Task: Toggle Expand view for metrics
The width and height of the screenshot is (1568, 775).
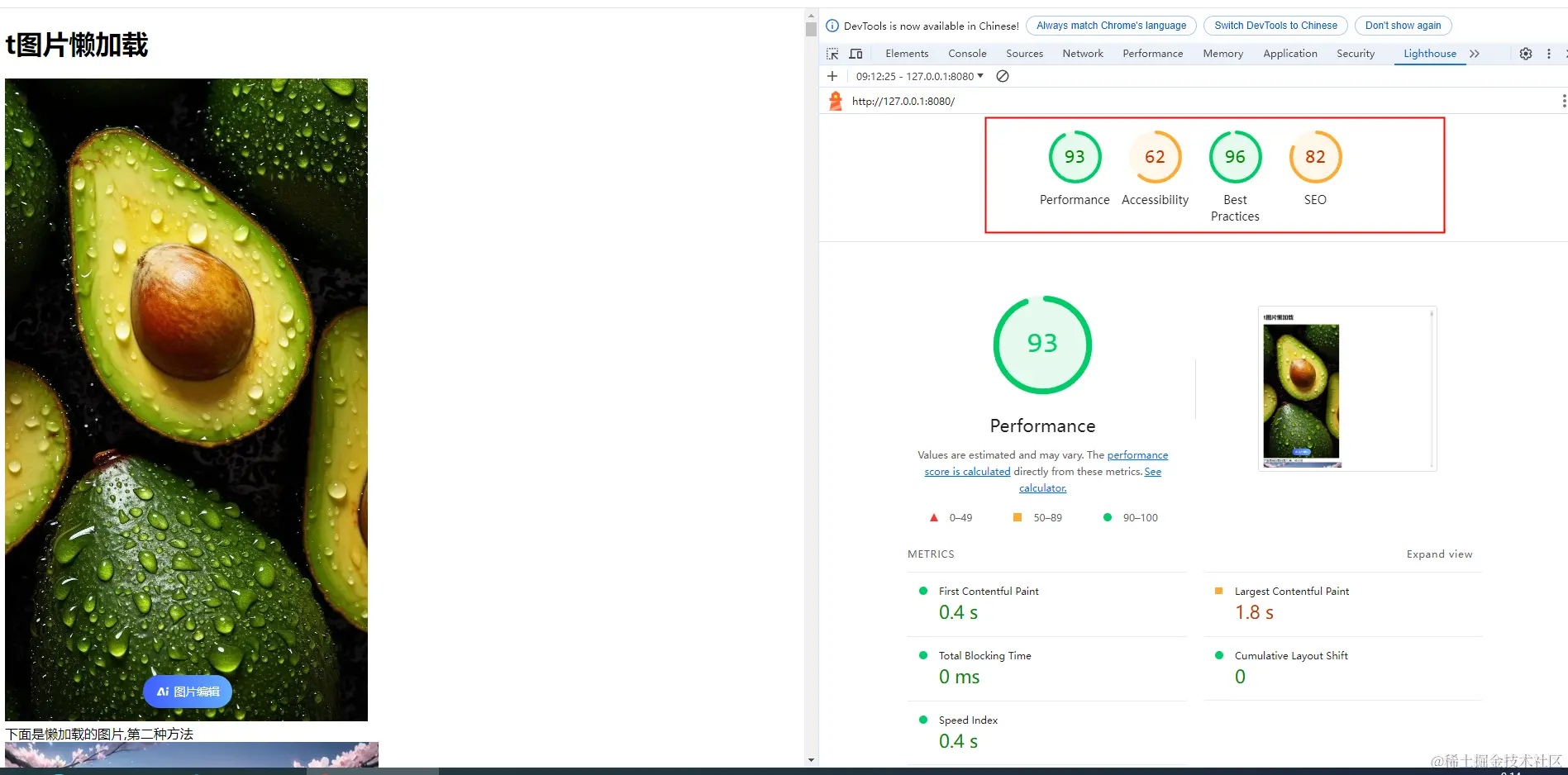Action: click(1439, 554)
